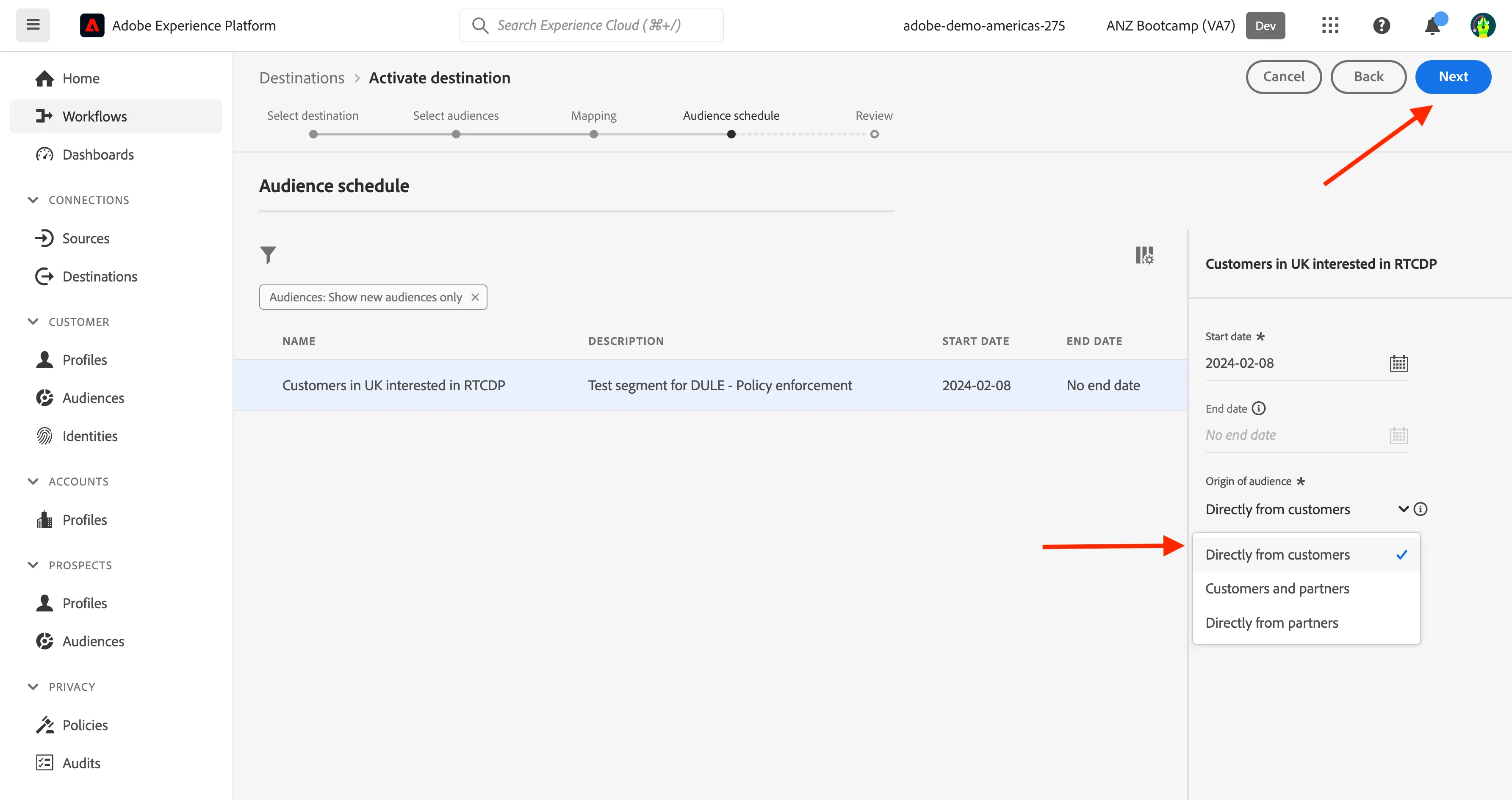This screenshot has height=800, width=1512.
Task: Go to Home in the sidebar
Action: 116,79
